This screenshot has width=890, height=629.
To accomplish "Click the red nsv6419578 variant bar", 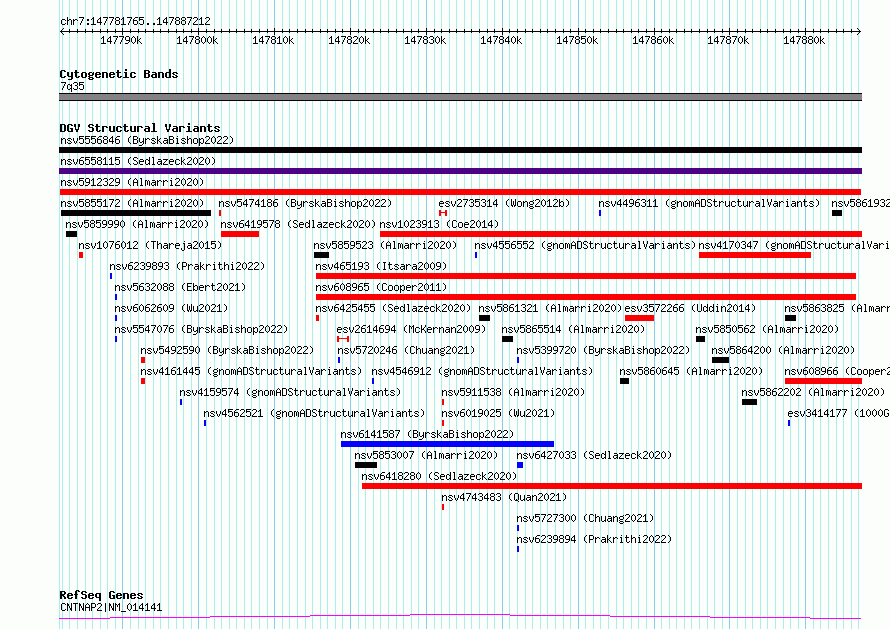I will pyautogui.click(x=240, y=234).
